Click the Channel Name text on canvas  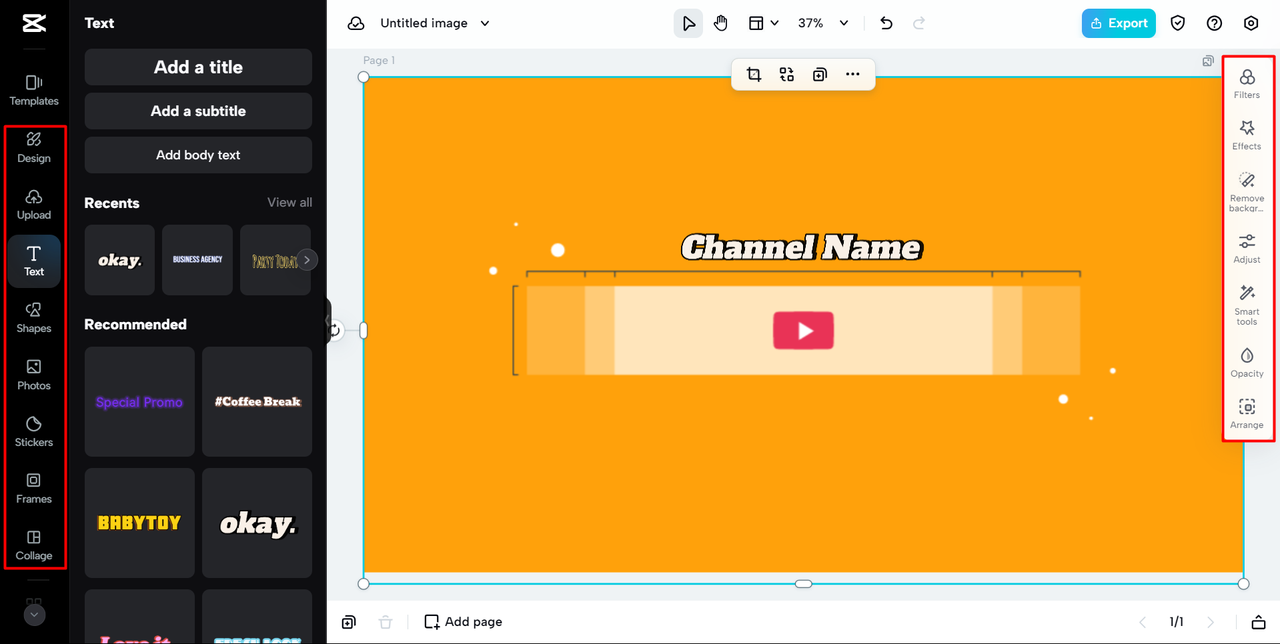pos(801,247)
